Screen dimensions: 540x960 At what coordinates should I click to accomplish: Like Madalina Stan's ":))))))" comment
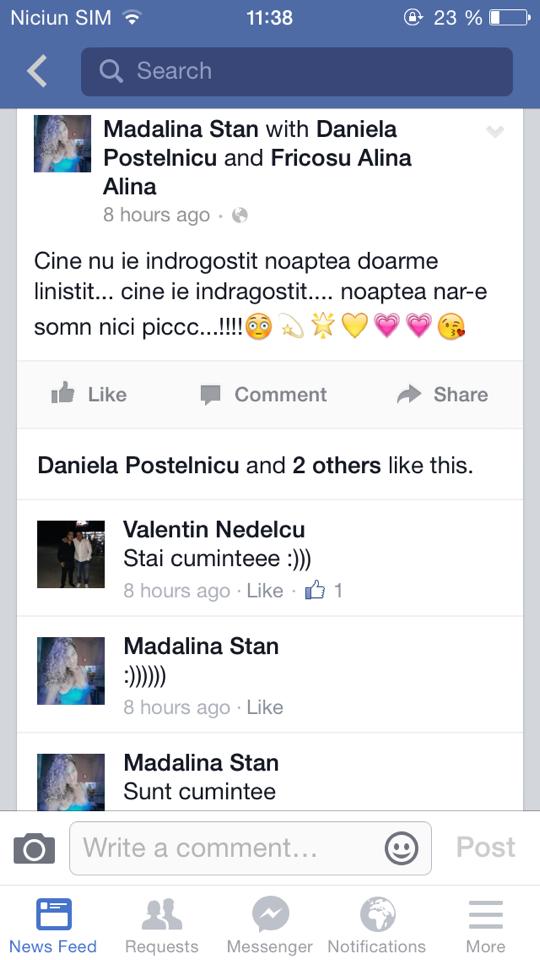(264, 707)
